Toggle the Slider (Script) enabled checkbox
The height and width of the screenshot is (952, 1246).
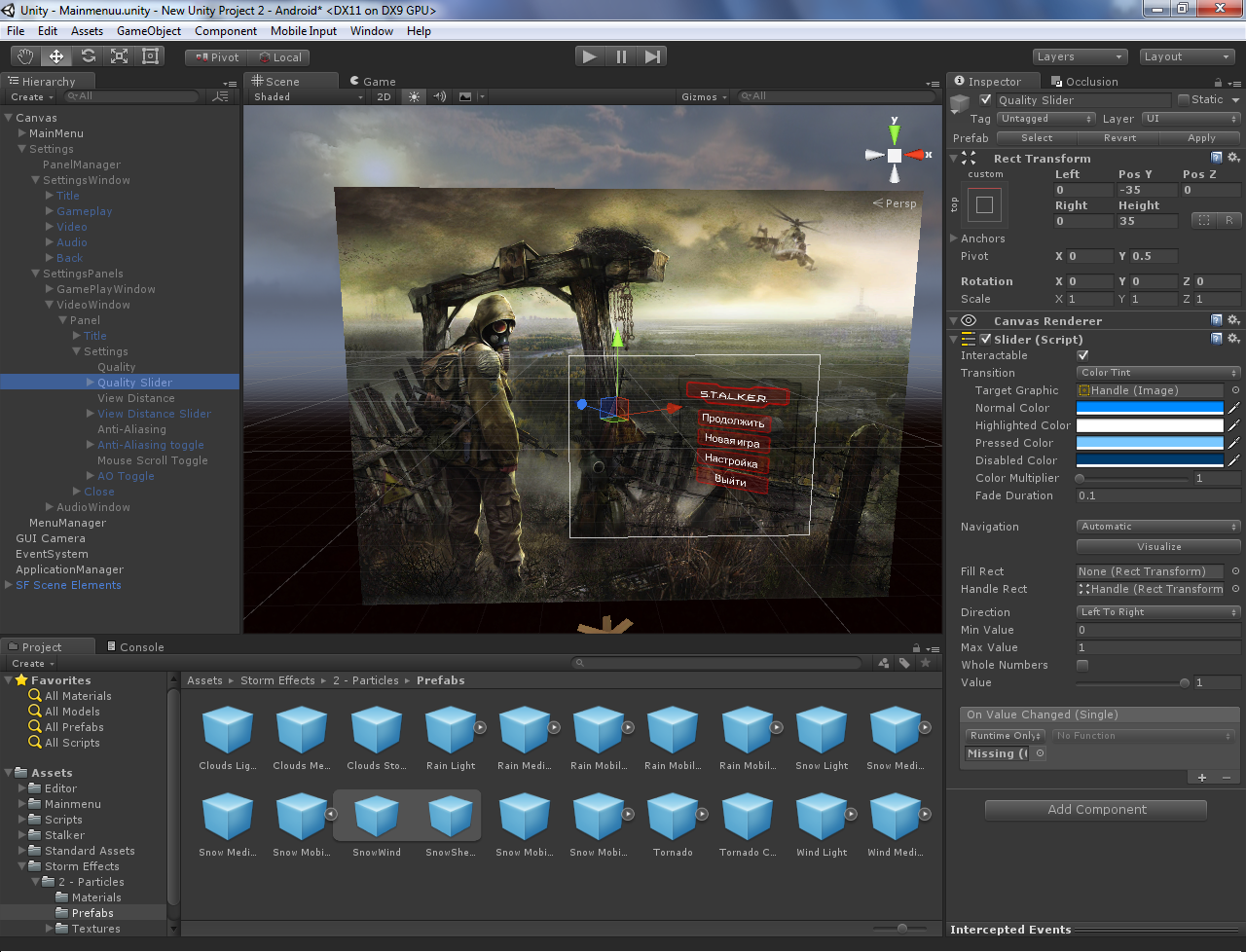(x=985, y=339)
